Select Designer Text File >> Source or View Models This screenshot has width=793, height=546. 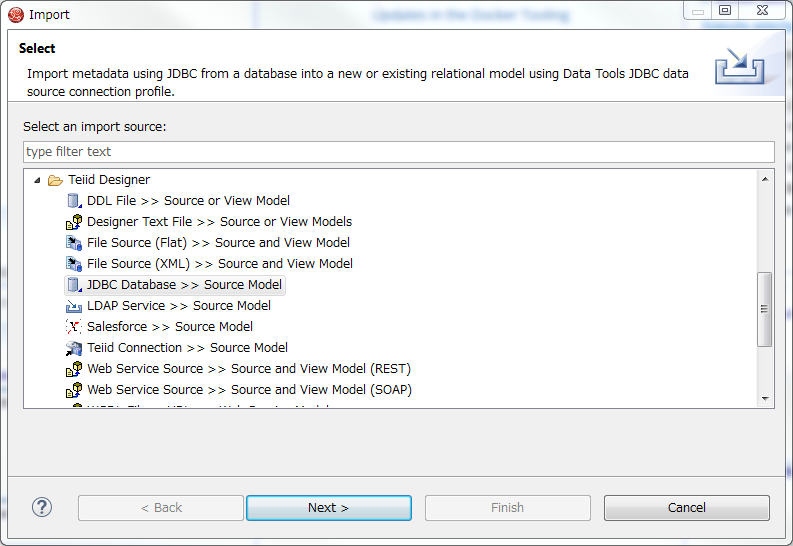point(219,222)
